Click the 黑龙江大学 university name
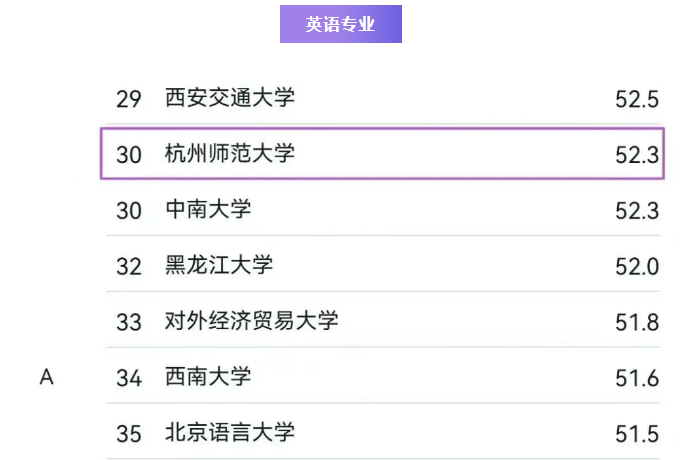 tap(218, 266)
